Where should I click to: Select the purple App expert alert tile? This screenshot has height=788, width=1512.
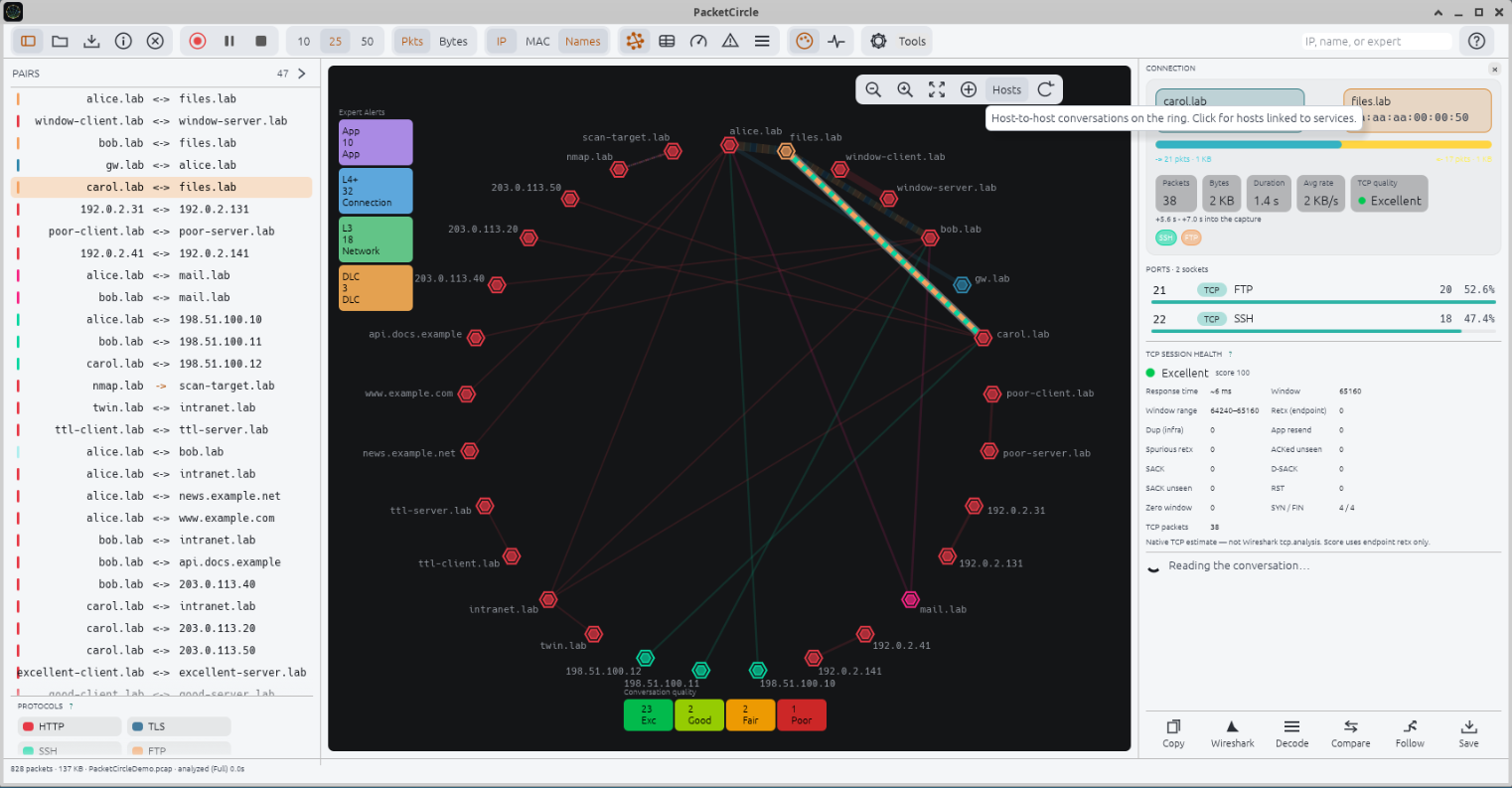tap(376, 142)
